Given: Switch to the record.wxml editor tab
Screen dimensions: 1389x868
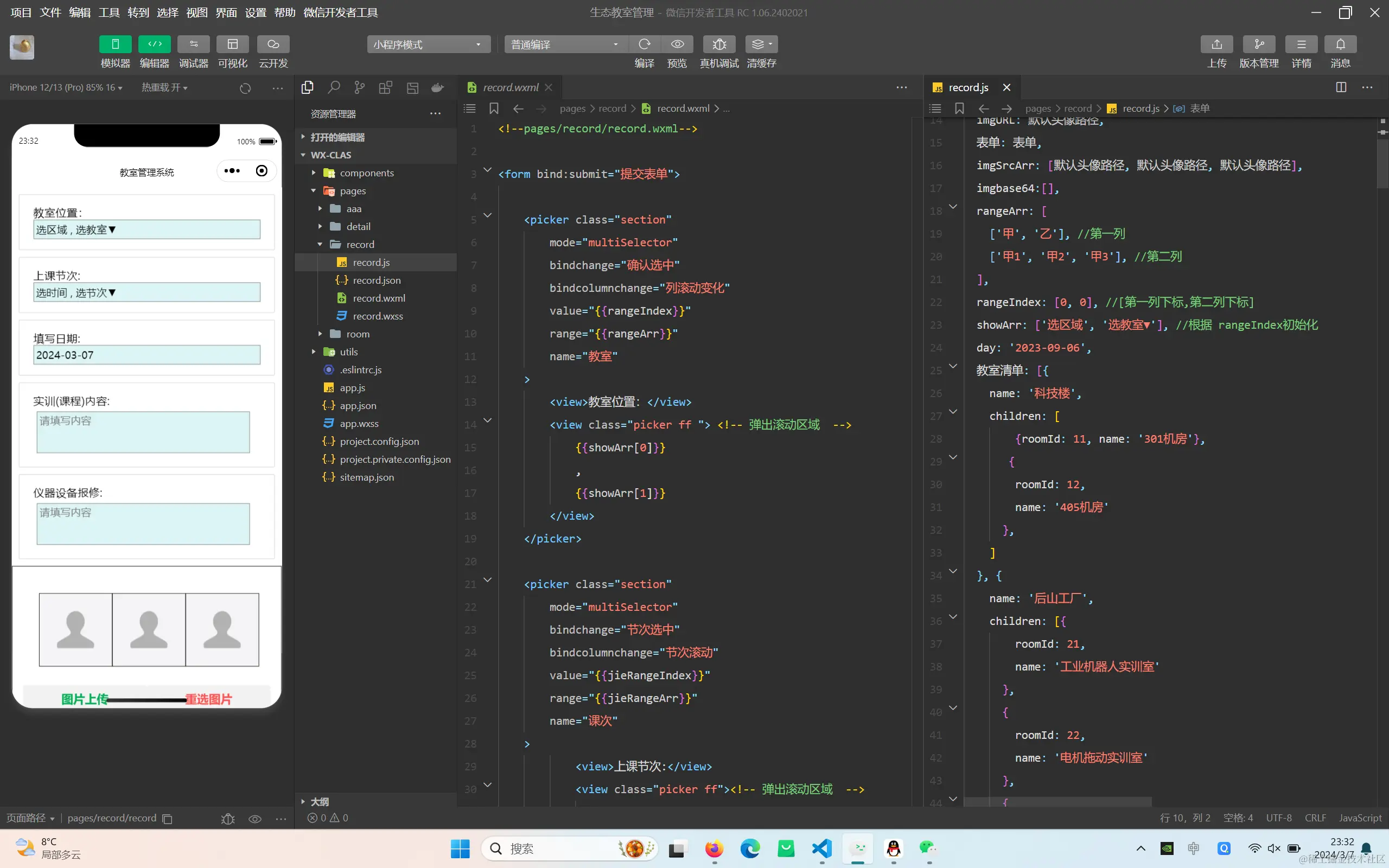Looking at the screenshot, I should [x=509, y=87].
